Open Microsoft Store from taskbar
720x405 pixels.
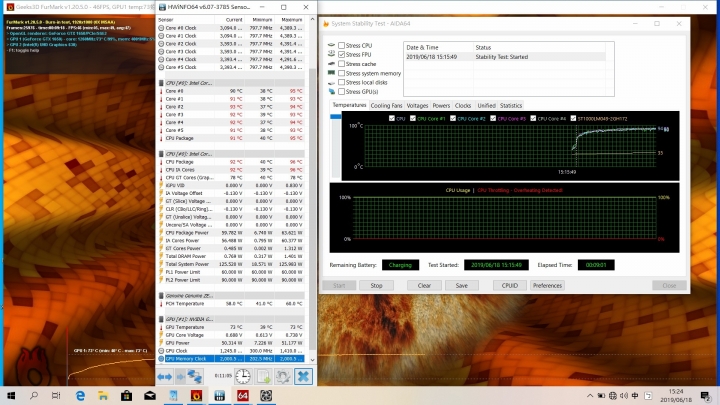click(127, 395)
